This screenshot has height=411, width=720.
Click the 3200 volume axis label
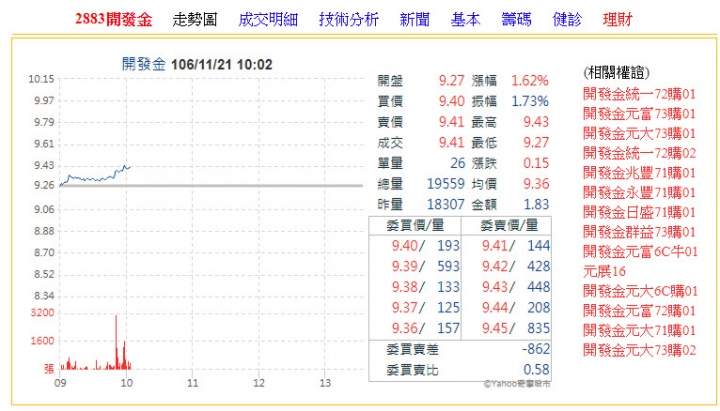pos(42,313)
